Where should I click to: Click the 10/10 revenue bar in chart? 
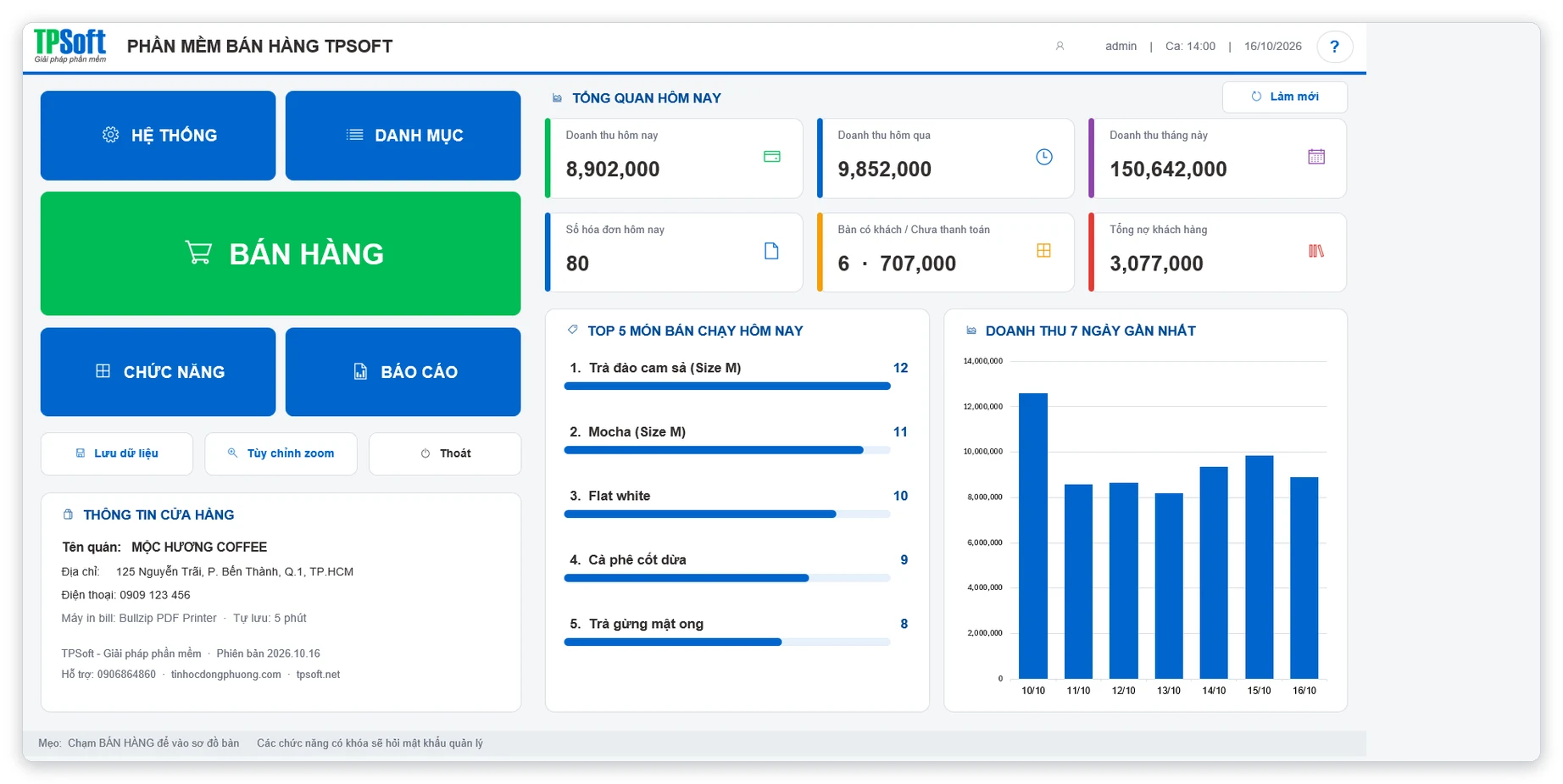point(1033,536)
